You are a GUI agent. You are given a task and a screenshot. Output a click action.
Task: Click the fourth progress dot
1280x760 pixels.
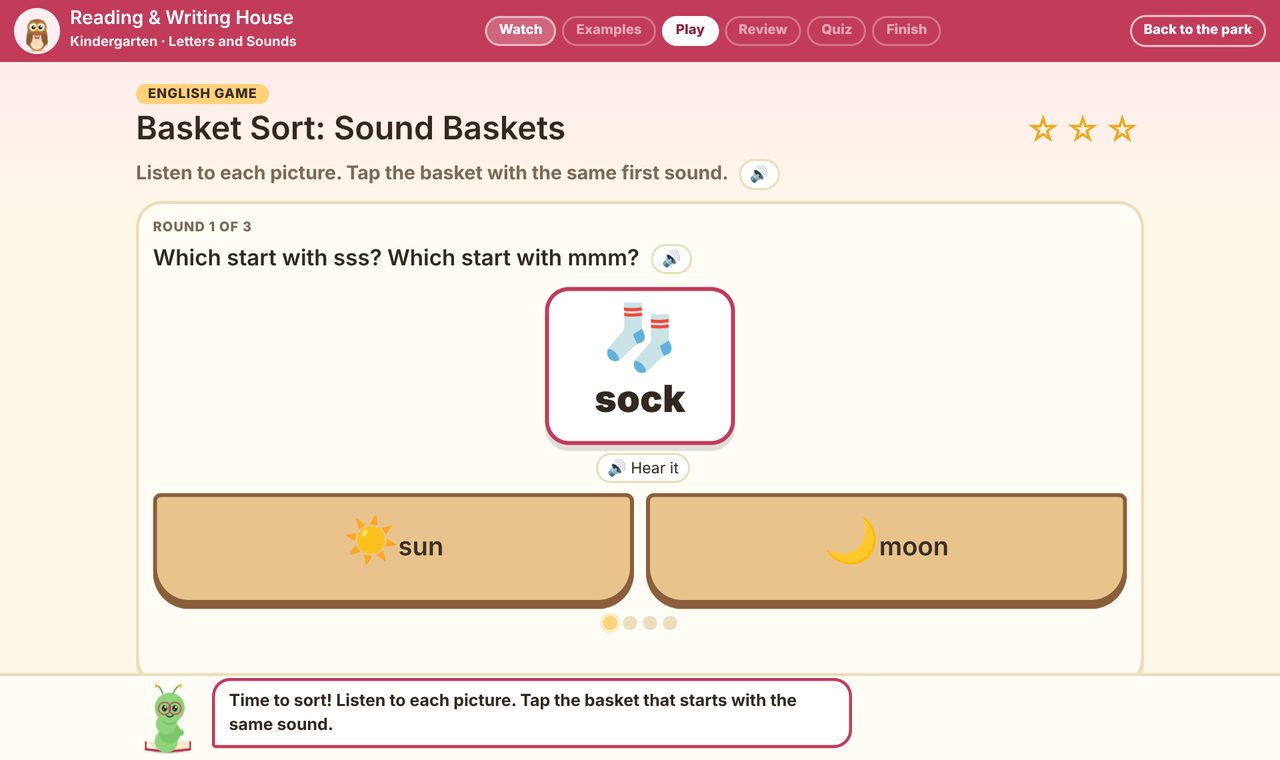pos(670,623)
